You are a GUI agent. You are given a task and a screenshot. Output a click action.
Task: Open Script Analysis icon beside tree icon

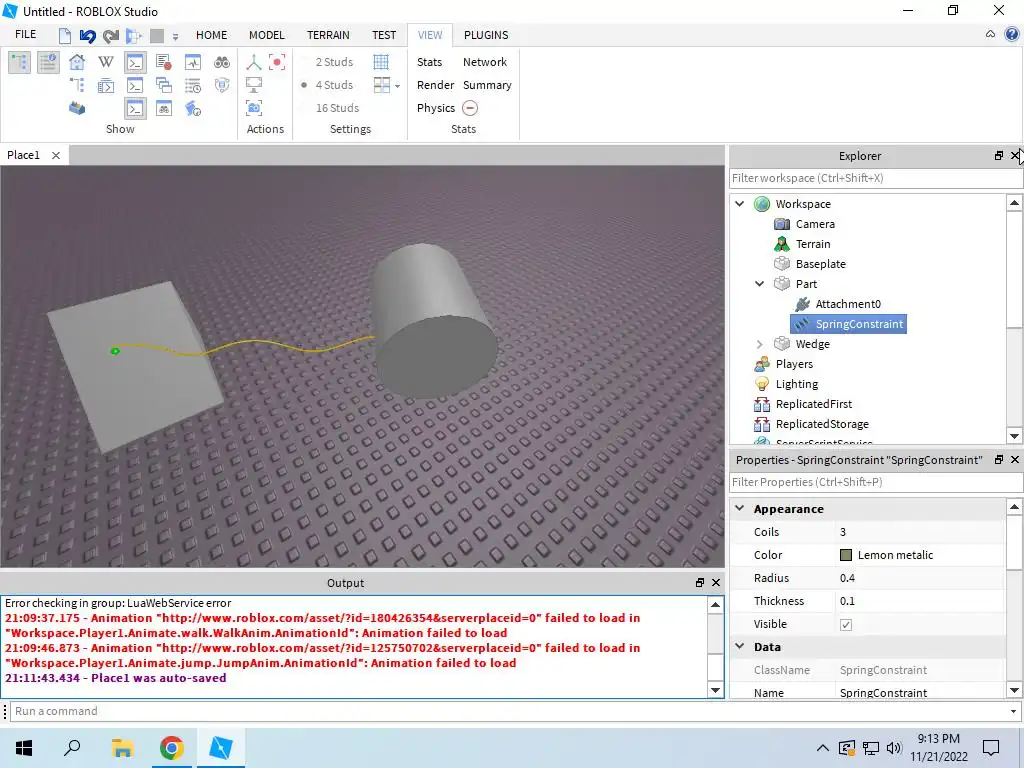pos(106,85)
